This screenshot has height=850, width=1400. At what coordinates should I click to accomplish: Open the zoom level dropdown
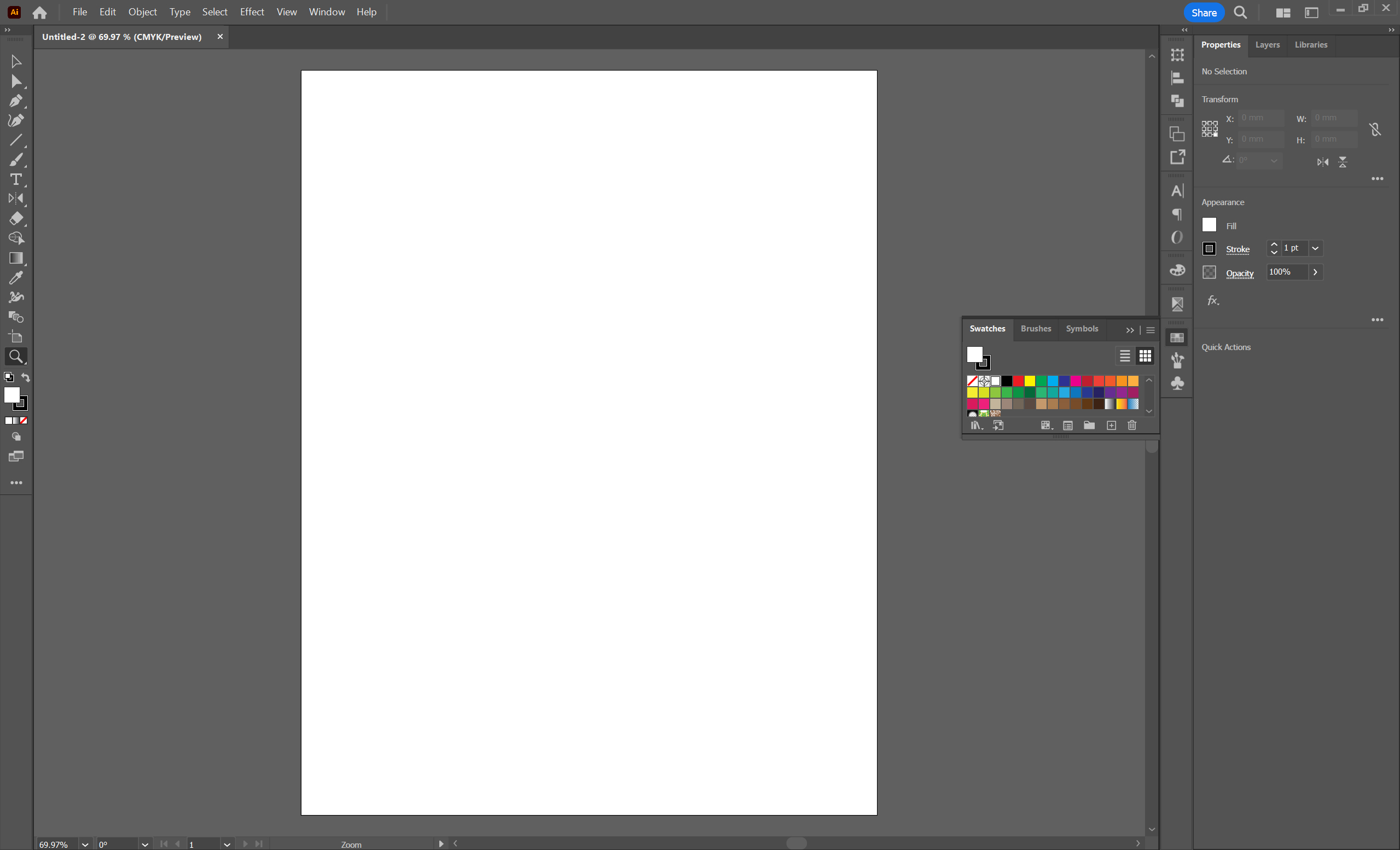coord(85,845)
